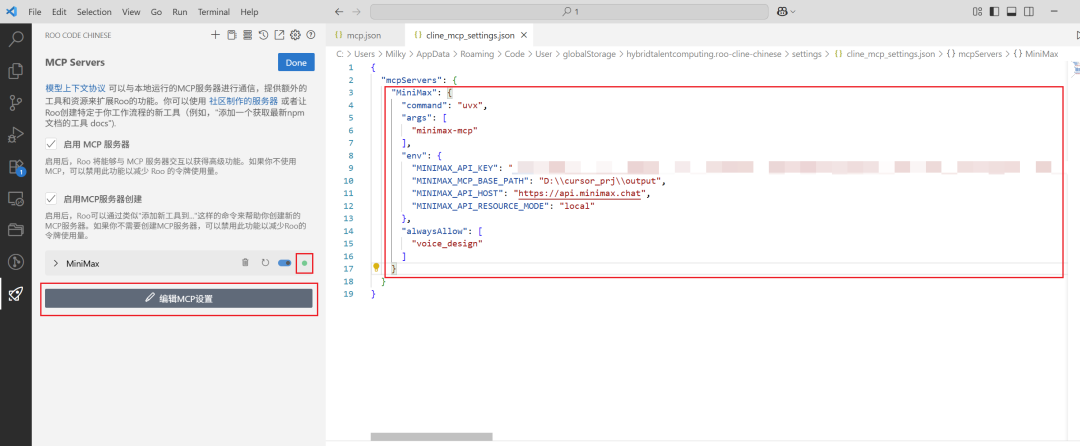Open the Explorer files icon
Image resolution: width=1080 pixels, height=446 pixels.
pos(15,71)
